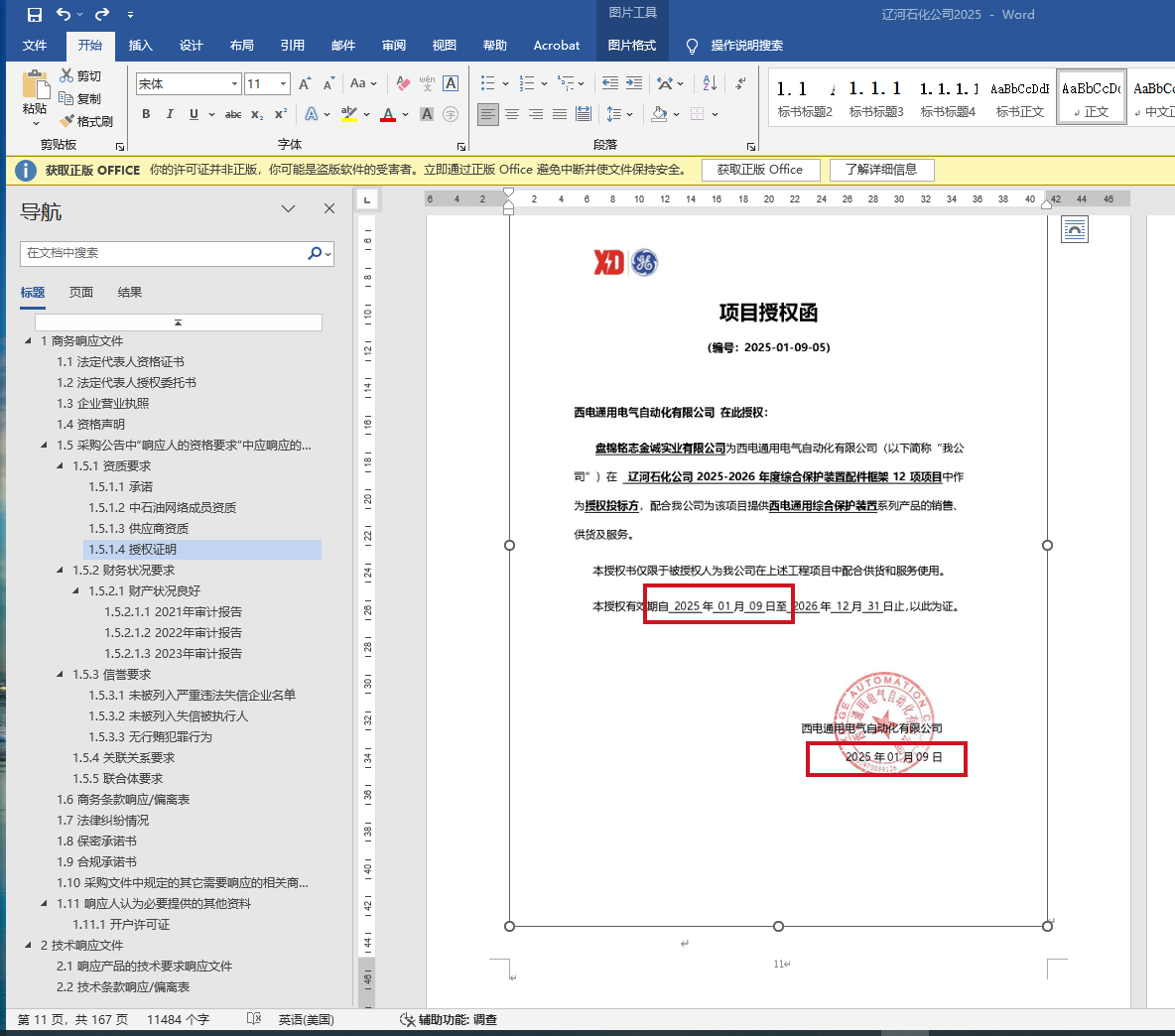The height and width of the screenshot is (1036, 1175).
Task: Sort the selected text
Action: pyautogui.click(x=710, y=84)
